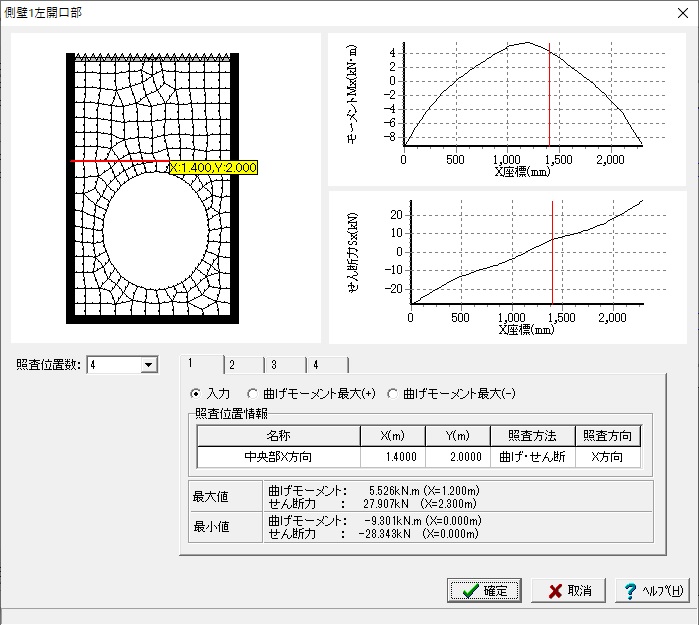Viewport: 699px width, 625px height.
Task: Click the Y(m) value 2.0000
Action: (458, 456)
